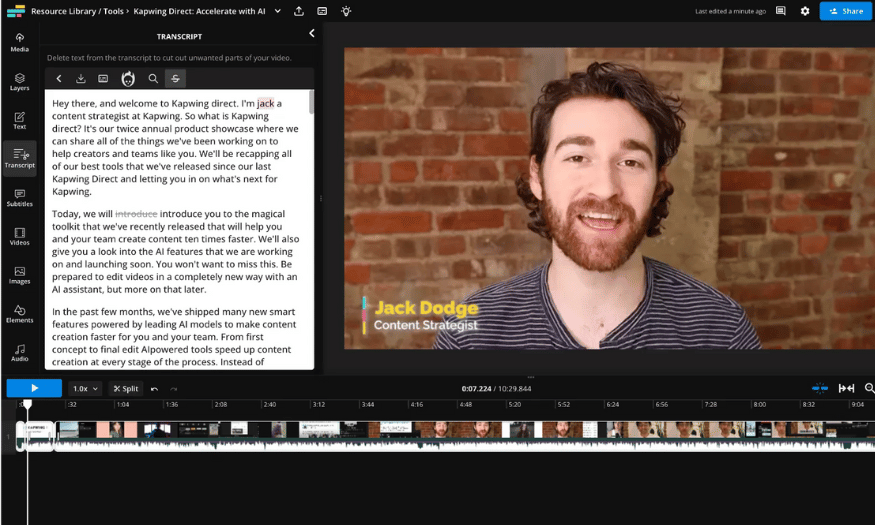Open the Media sidebar panel
The height and width of the screenshot is (525, 875).
[20, 42]
